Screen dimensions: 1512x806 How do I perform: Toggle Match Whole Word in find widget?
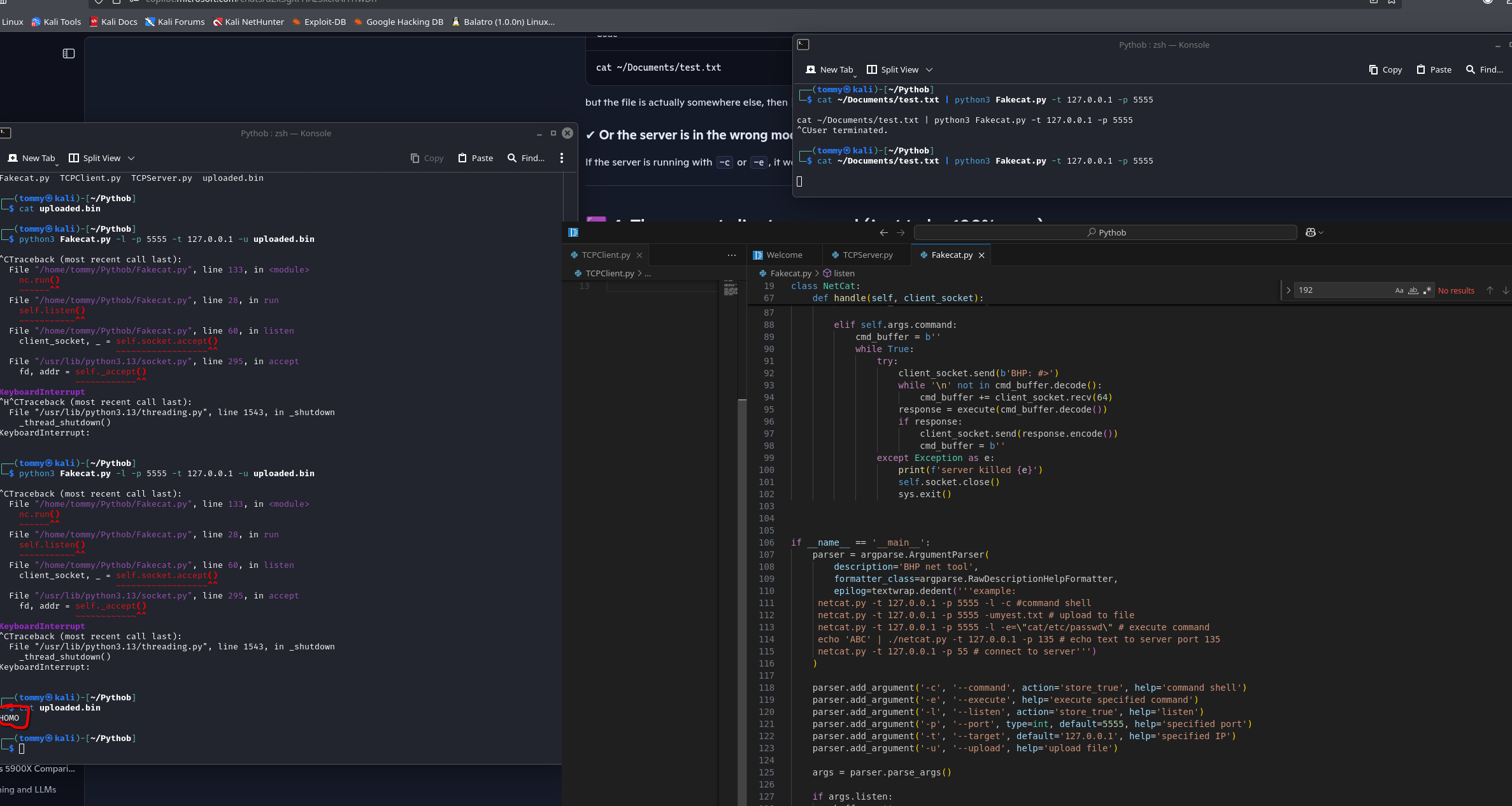click(x=1413, y=290)
